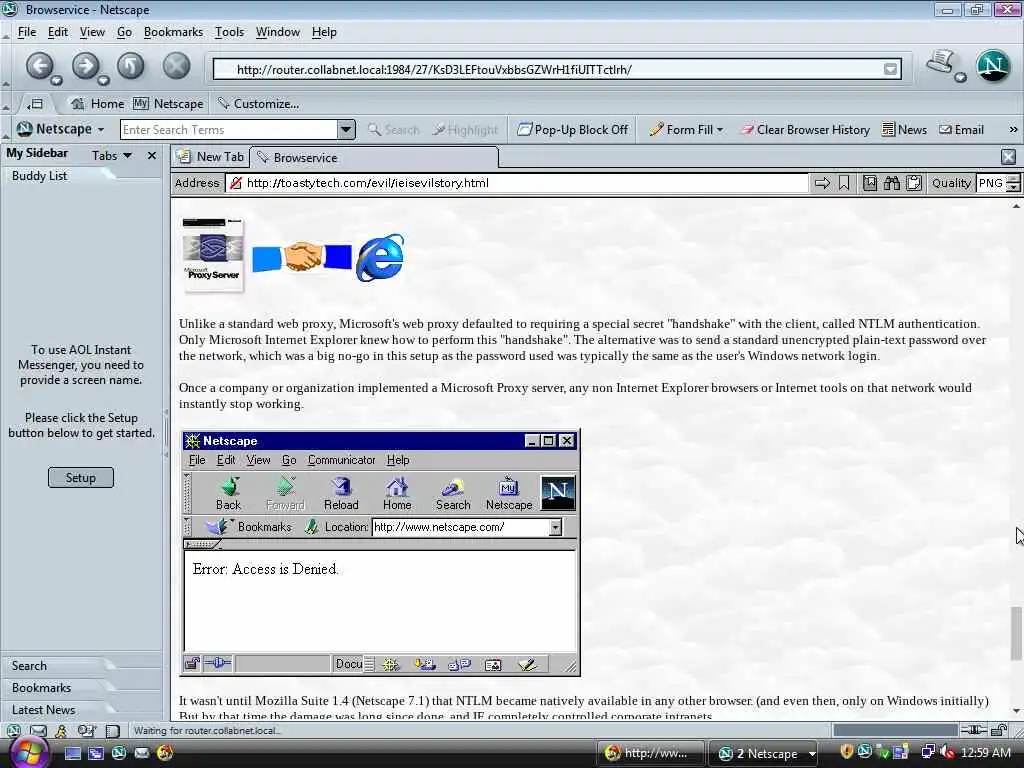This screenshot has height=768, width=1024.
Task: Open the URL bar history dropdown
Action: (x=890, y=69)
